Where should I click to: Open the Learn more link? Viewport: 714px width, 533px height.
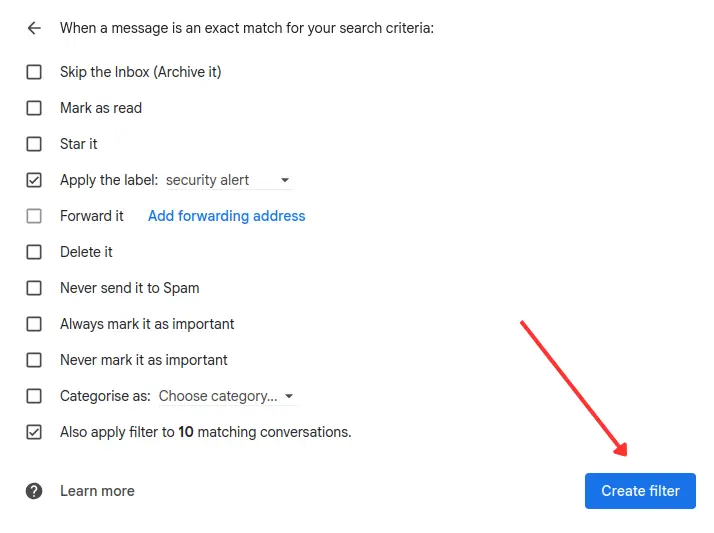click(x=97, y=491)
